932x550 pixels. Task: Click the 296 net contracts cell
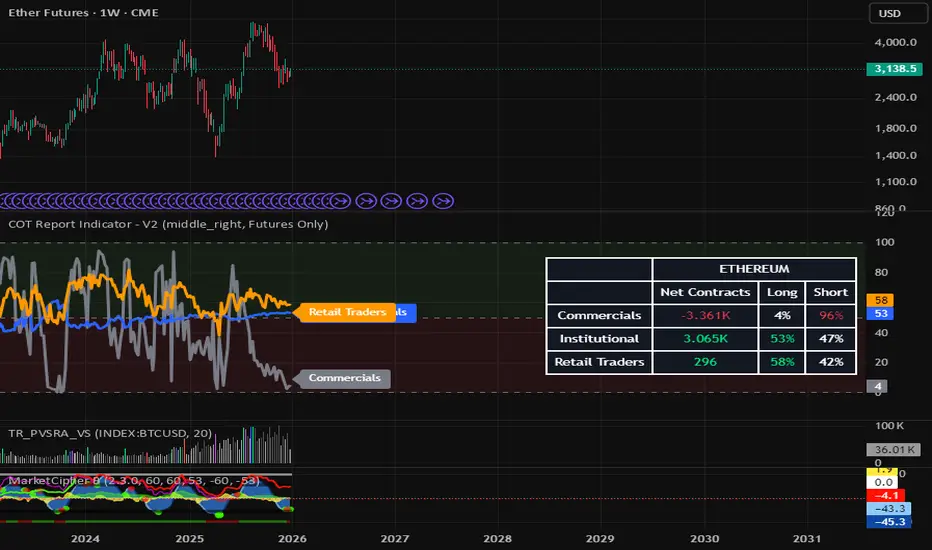point(705,362)
